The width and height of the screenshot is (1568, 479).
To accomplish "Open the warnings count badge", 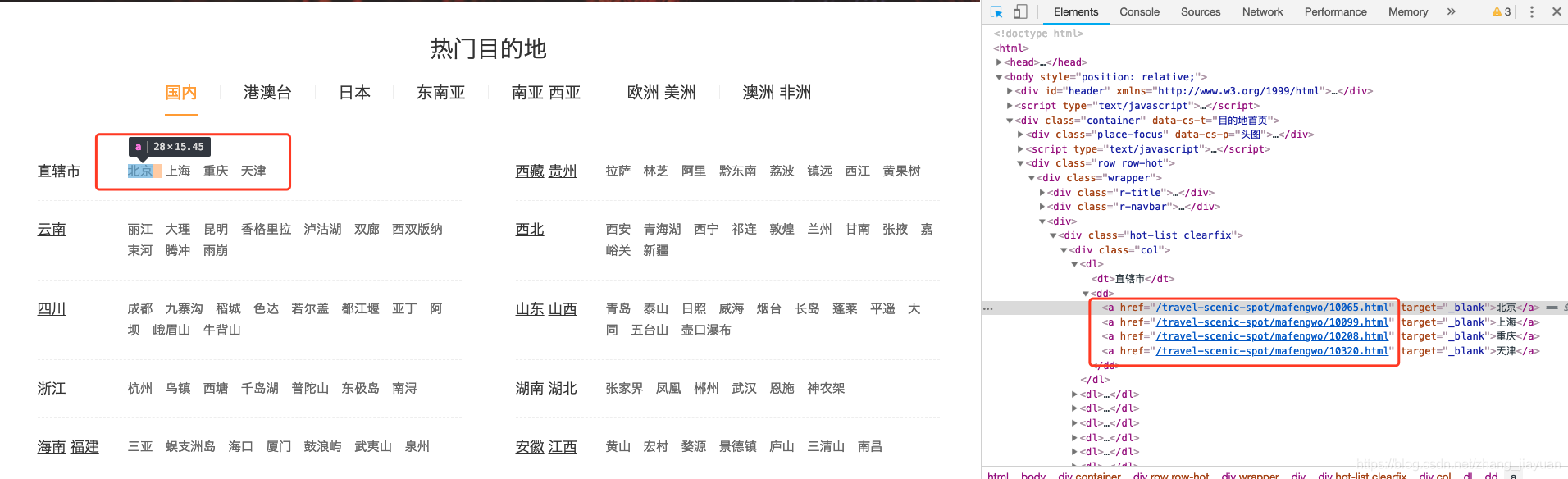I will 1502,11.
